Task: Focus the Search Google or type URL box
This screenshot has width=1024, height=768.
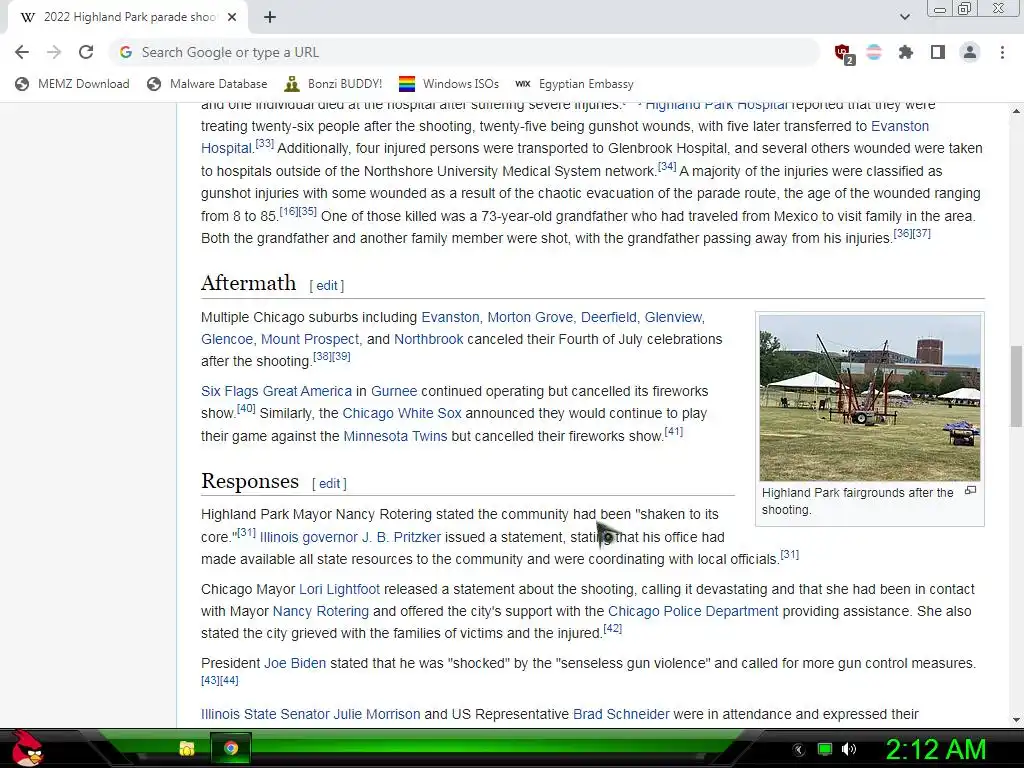Action: coord(464,52)
